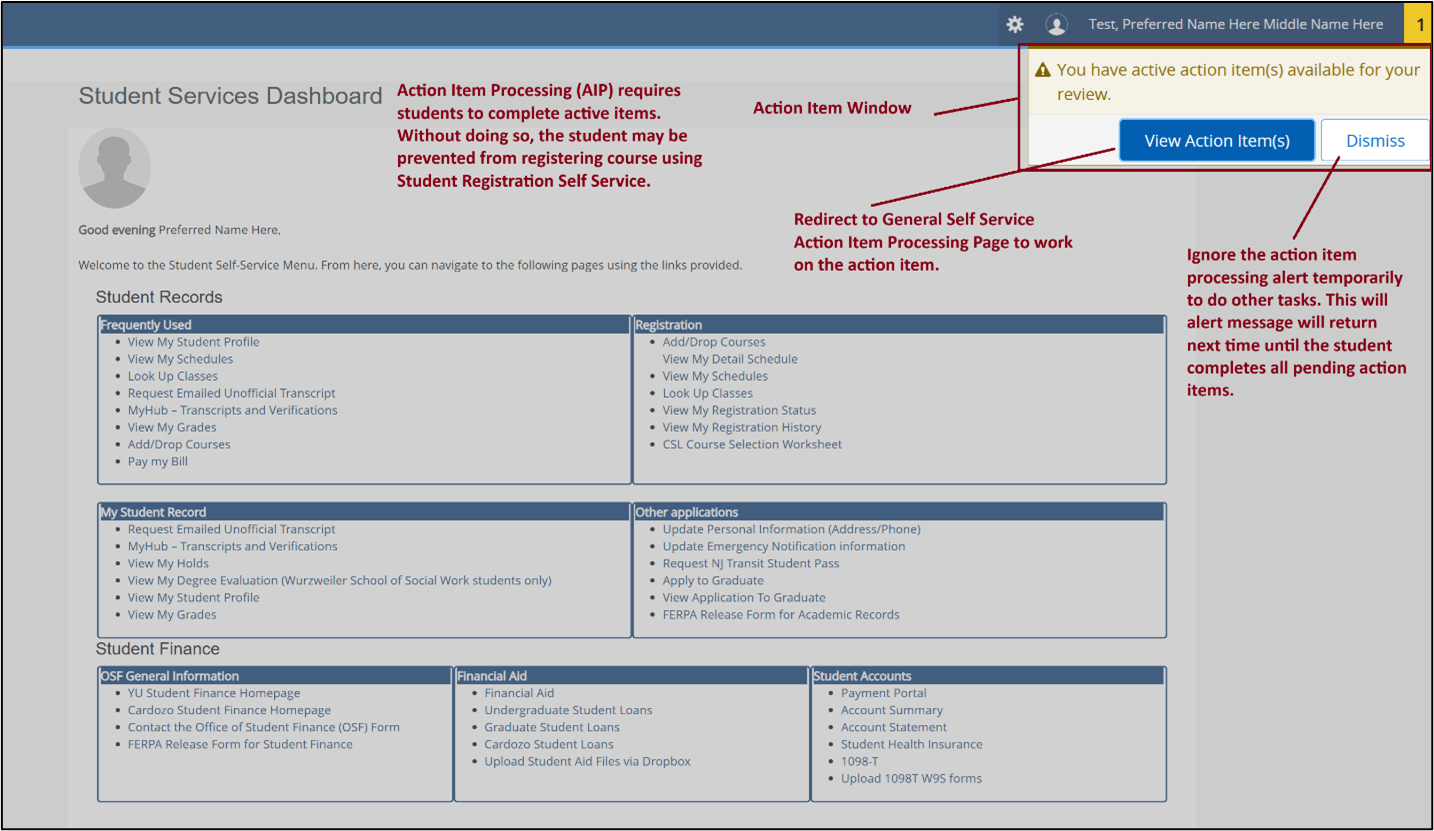This screenshot has height=831, width=1434.
Task: Click the user profile avatar icon in header
Action: coord(1056,25)
